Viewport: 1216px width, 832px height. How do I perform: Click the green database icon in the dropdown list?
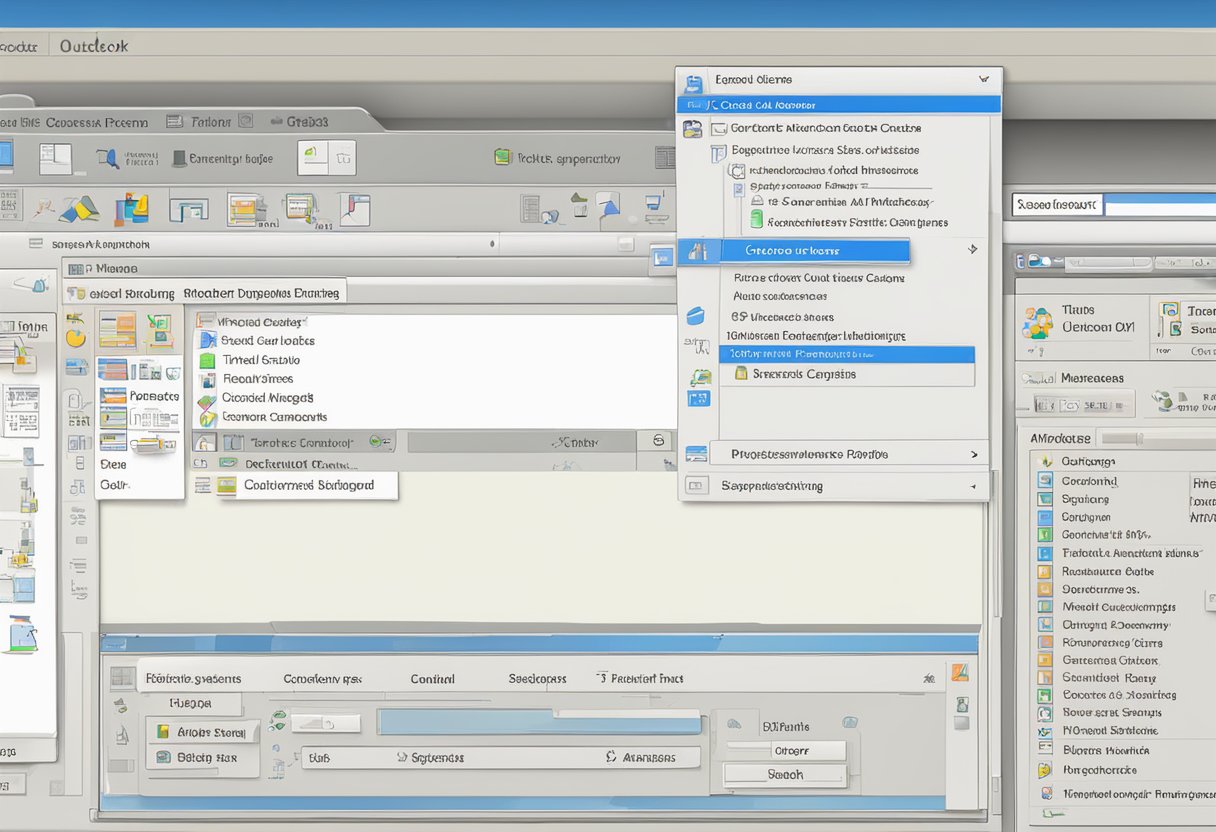click(x=757, y=217)
